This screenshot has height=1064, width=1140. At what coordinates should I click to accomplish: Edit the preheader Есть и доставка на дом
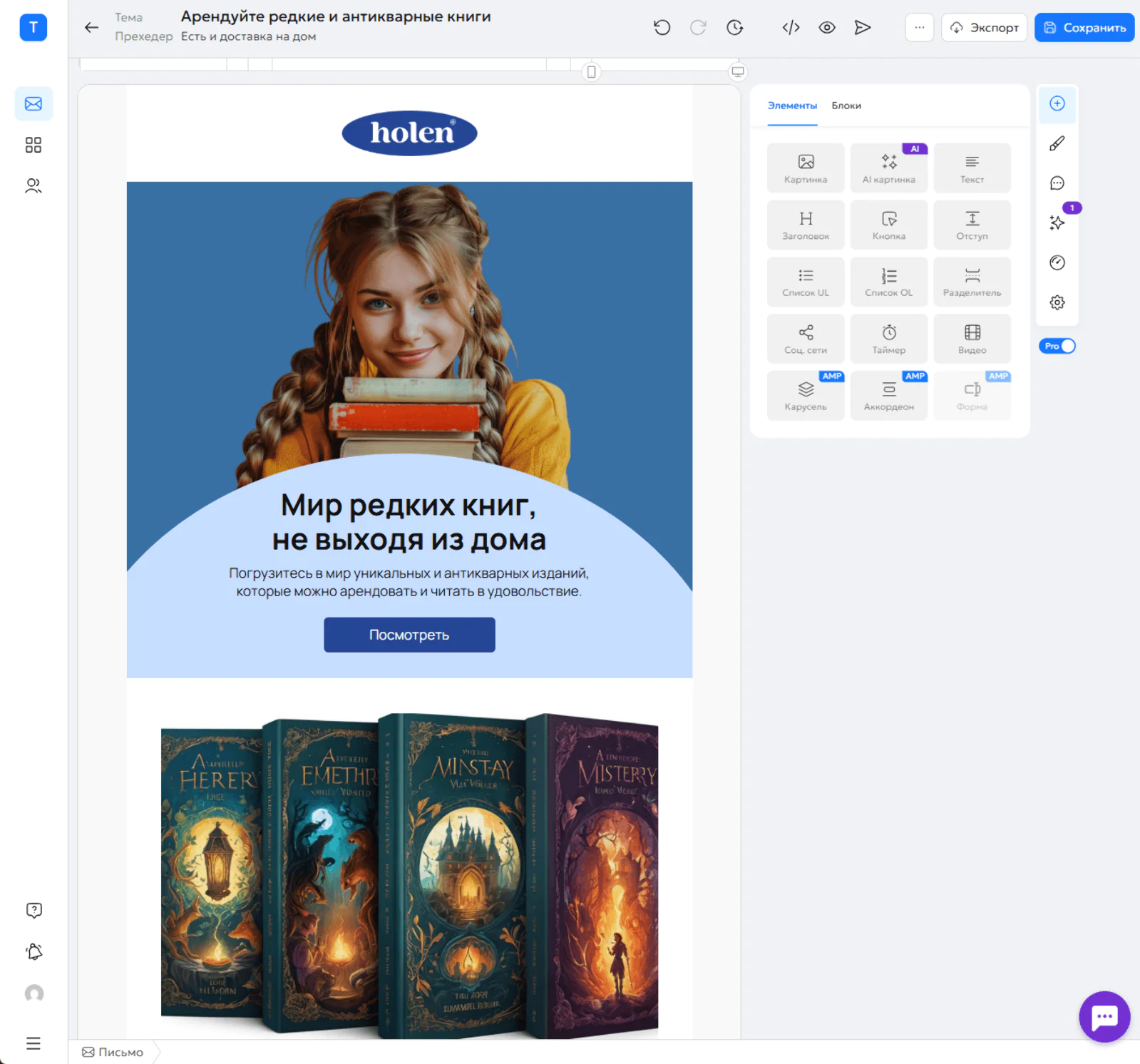[249, 36]
